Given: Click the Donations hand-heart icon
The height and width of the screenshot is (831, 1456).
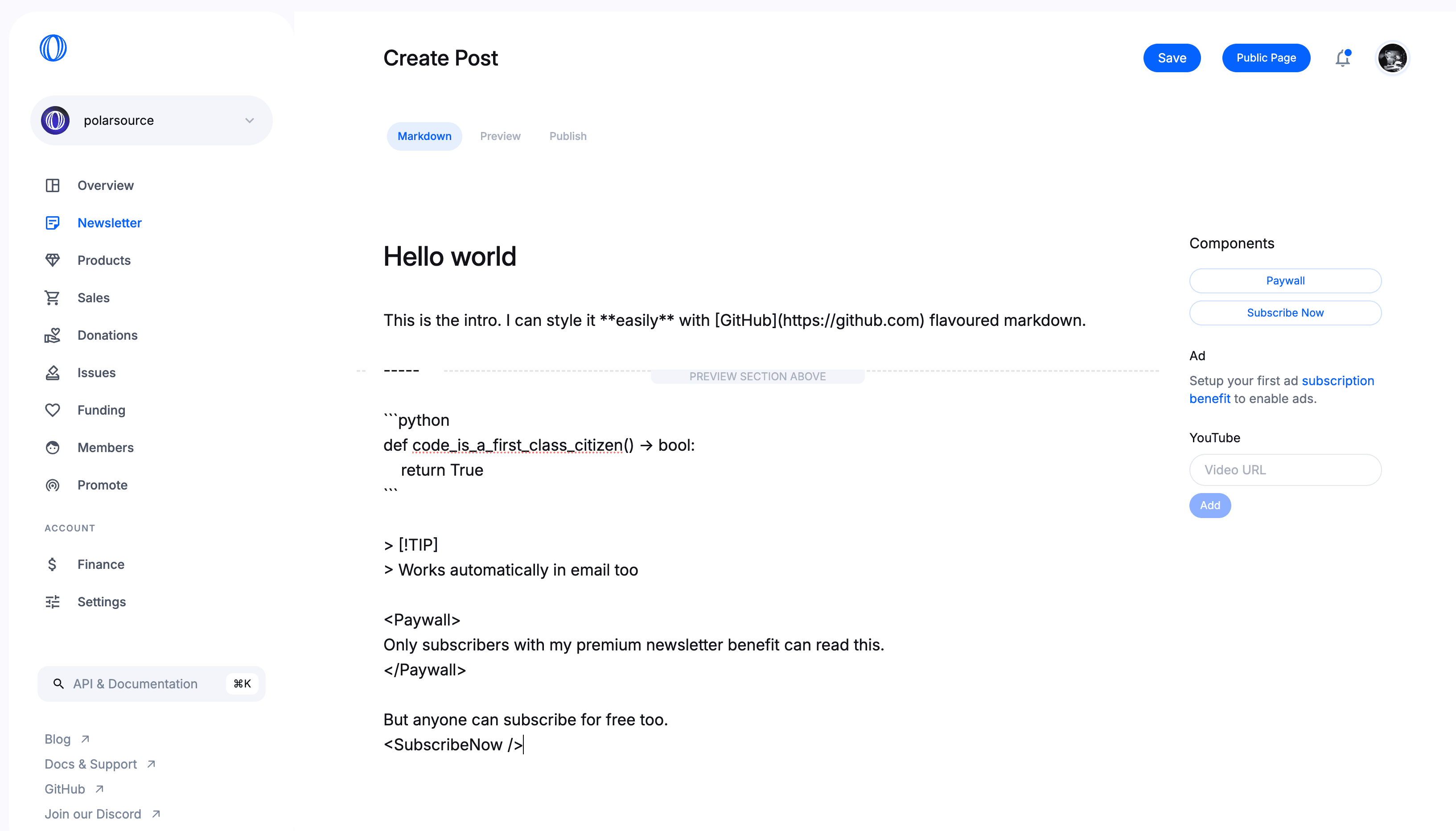Looking at the screenshot, I should click(53, 335).
